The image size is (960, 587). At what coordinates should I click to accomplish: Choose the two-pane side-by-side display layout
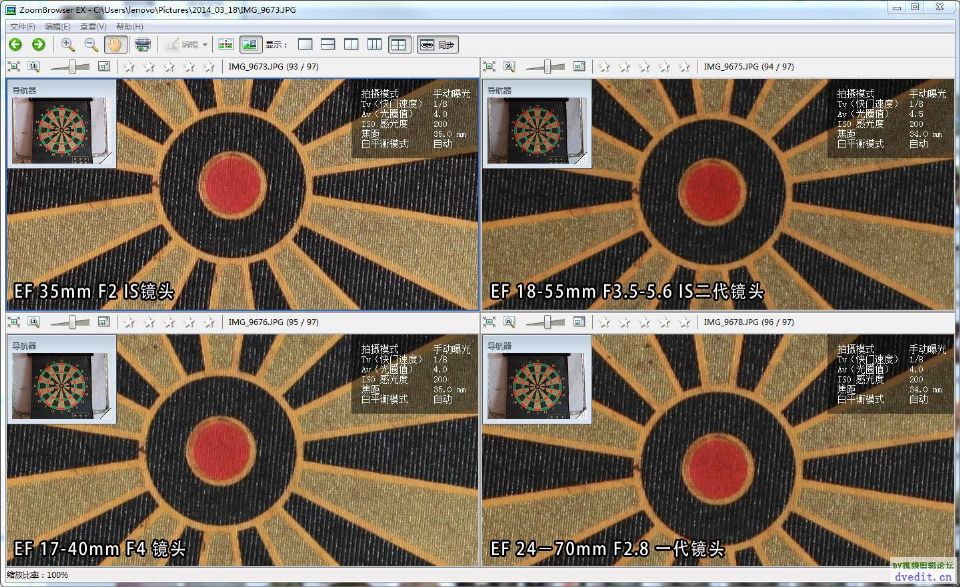[351, 44]
